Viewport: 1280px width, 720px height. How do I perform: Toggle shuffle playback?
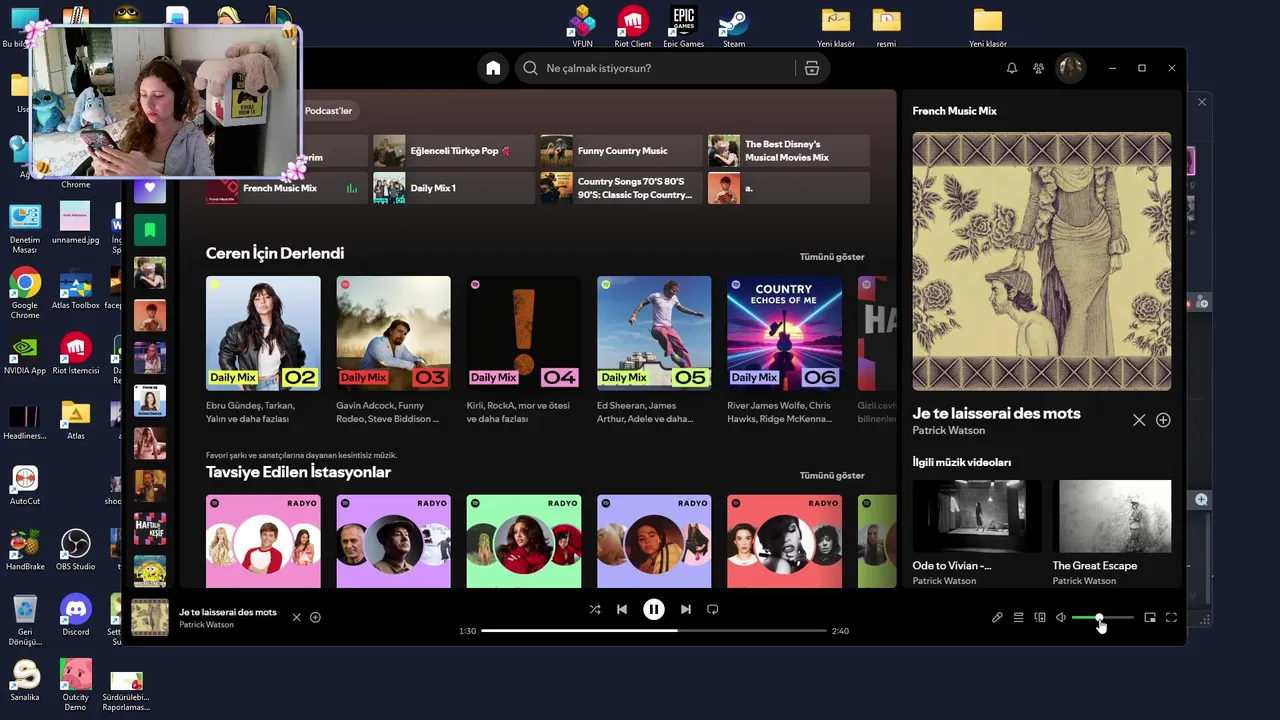pos(595,609)
